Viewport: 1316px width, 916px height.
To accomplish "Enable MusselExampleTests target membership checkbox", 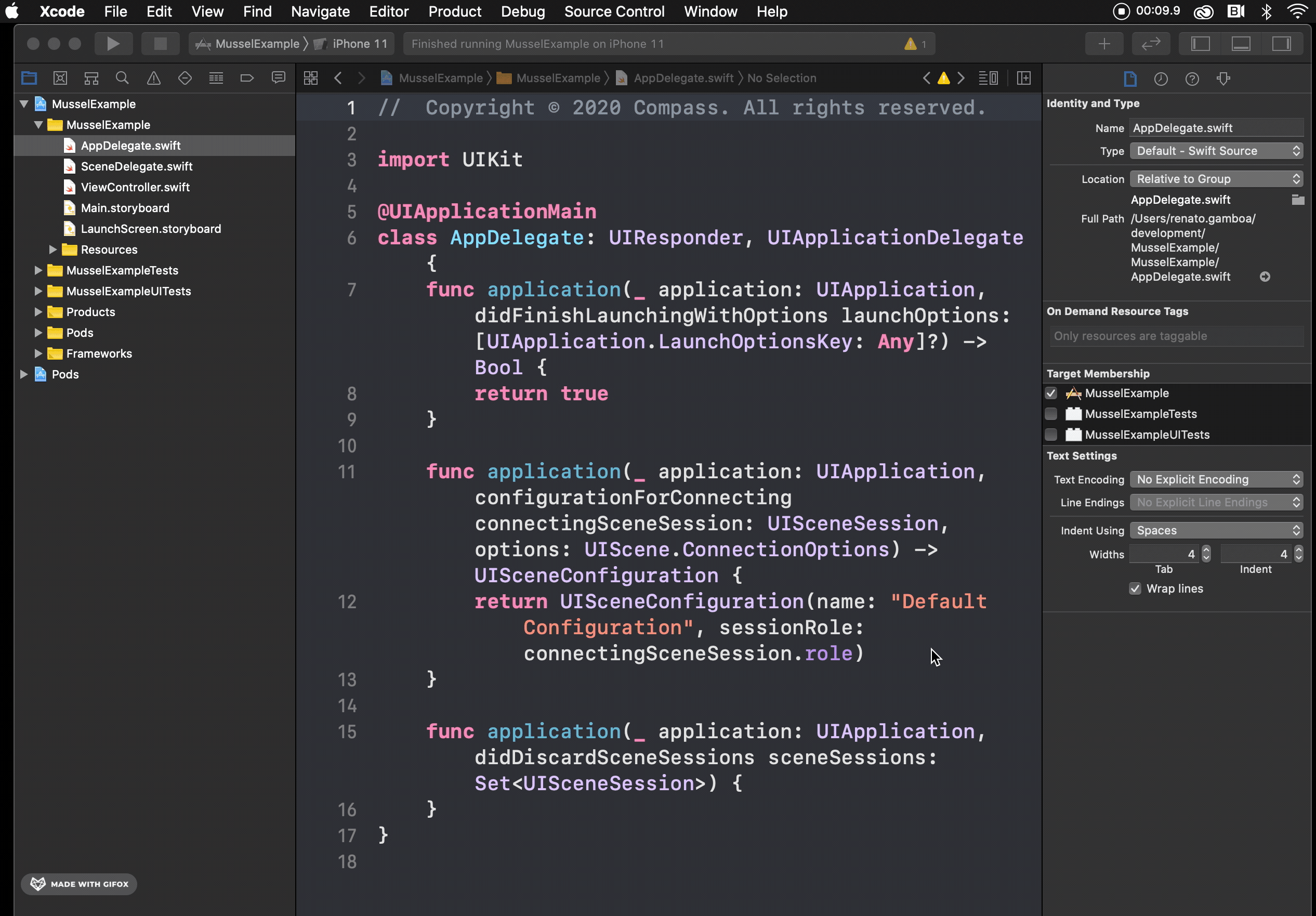I will coord(1050,414).
